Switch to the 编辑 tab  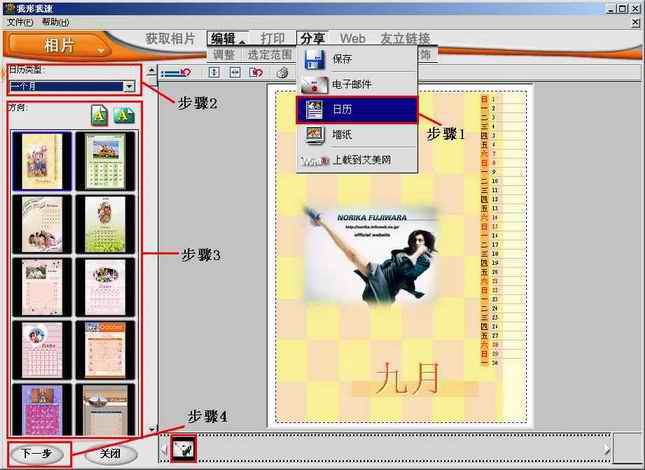point(227,39)
